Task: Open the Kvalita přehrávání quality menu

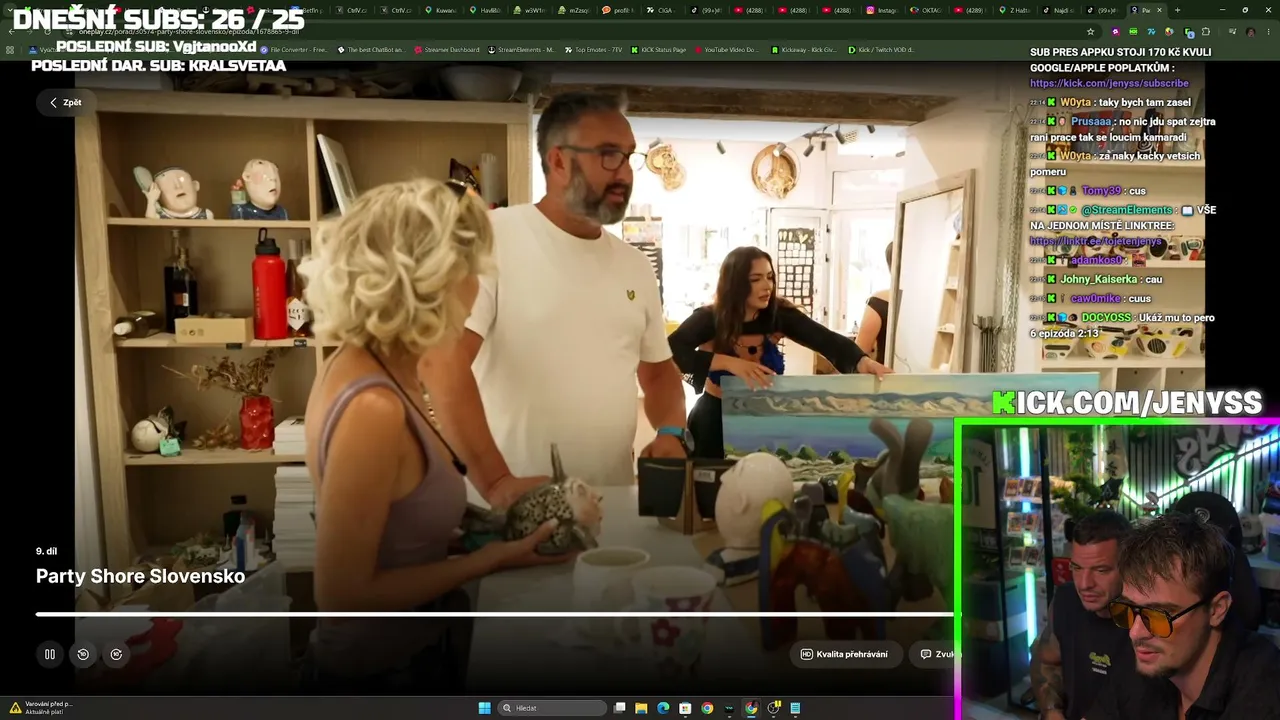Action: 845,654
